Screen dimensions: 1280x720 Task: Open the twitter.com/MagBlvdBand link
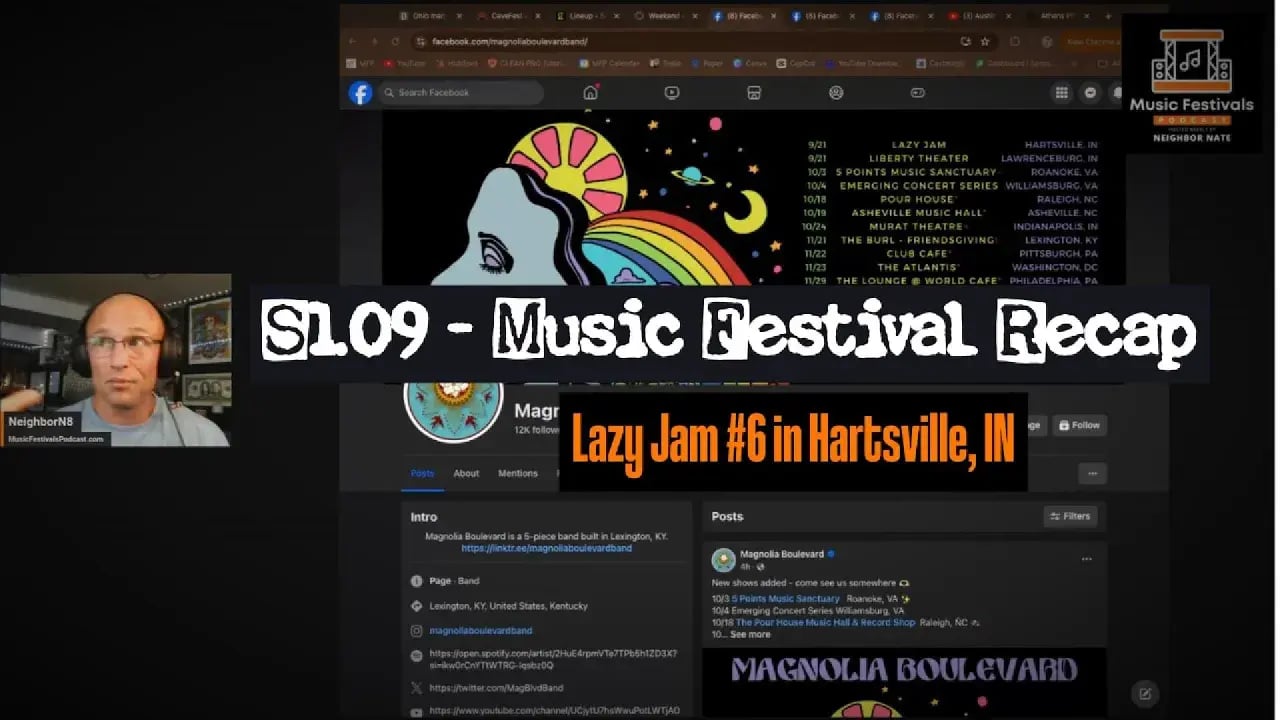[496, 688]
